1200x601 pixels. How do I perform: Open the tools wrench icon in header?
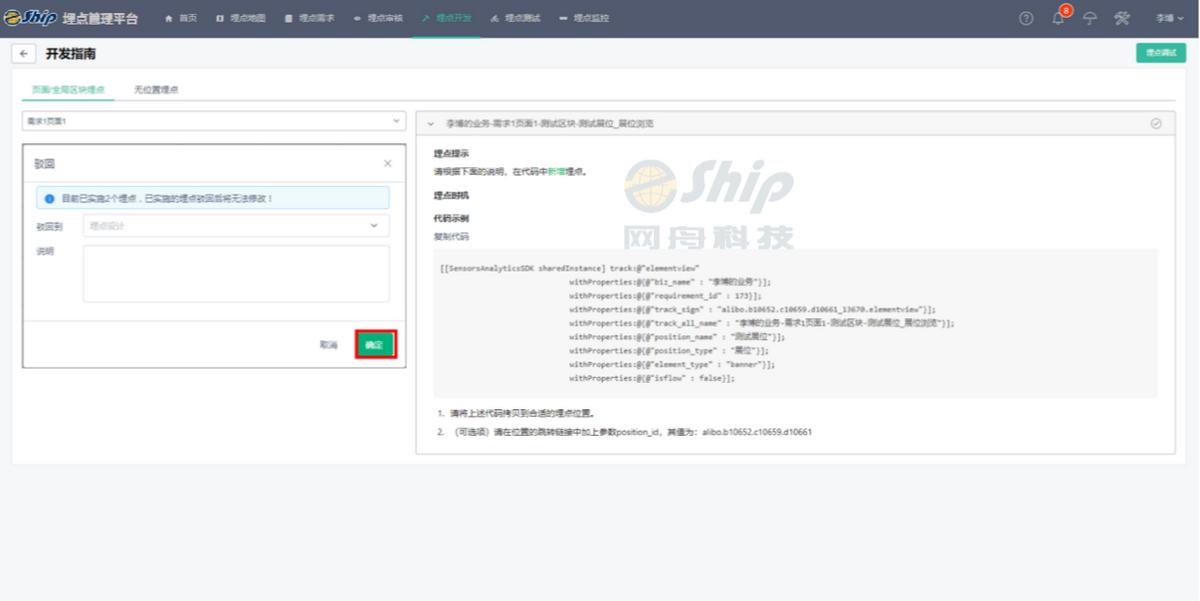coord(1122,19)
